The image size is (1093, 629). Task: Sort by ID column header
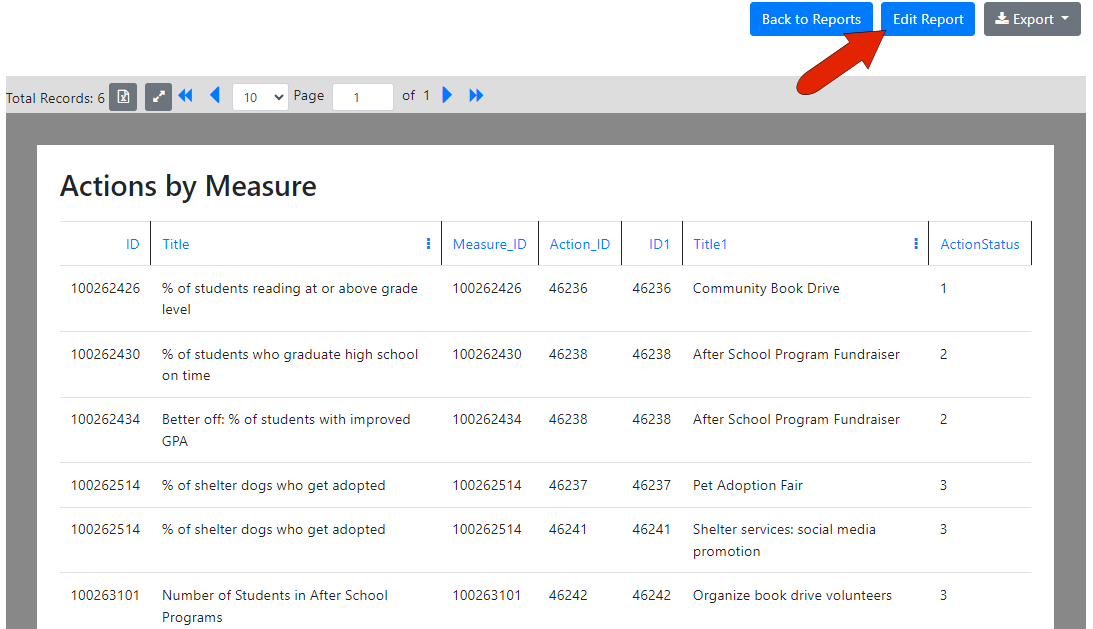[132, 244]
